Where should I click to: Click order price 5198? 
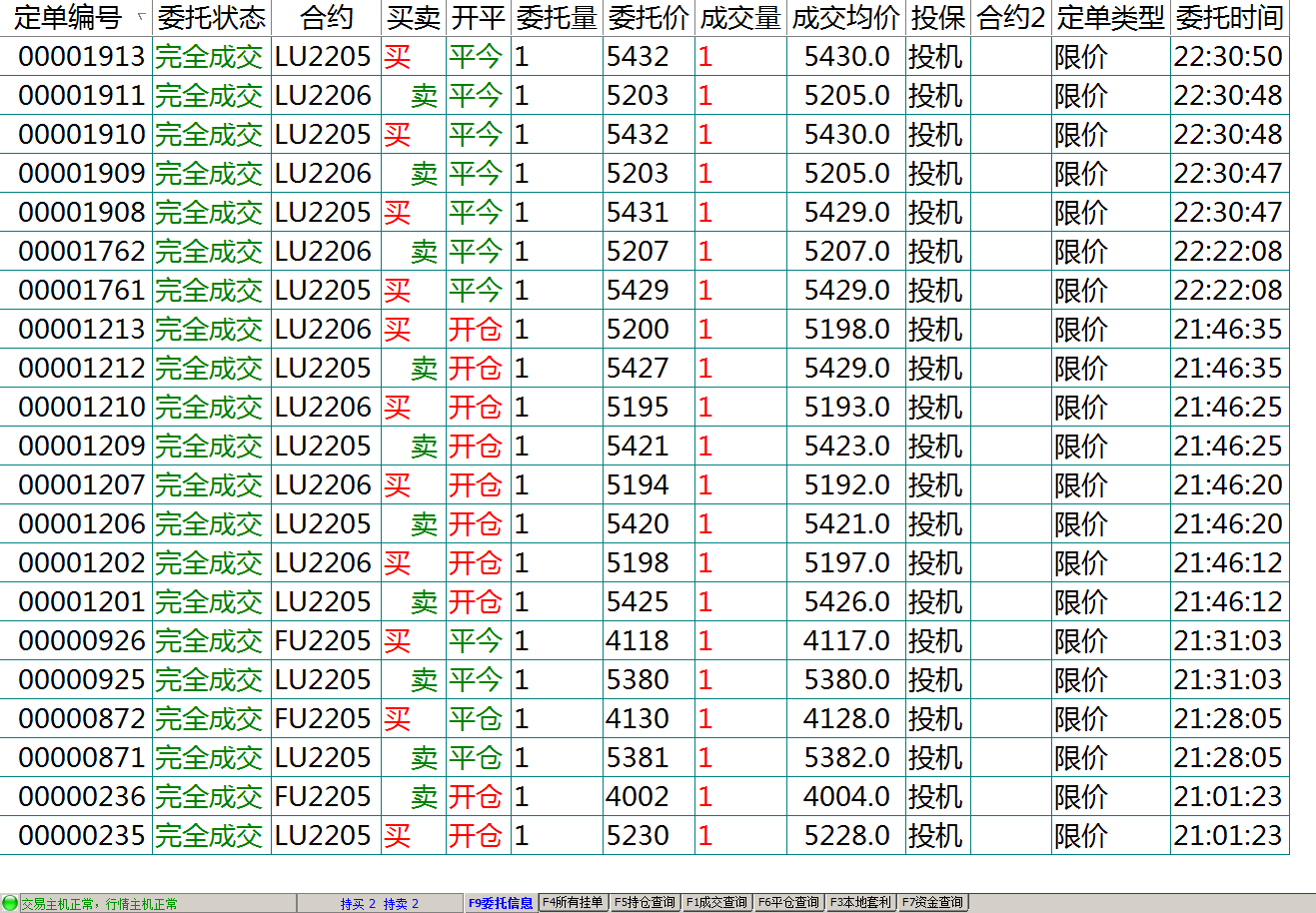pos(638,563)
